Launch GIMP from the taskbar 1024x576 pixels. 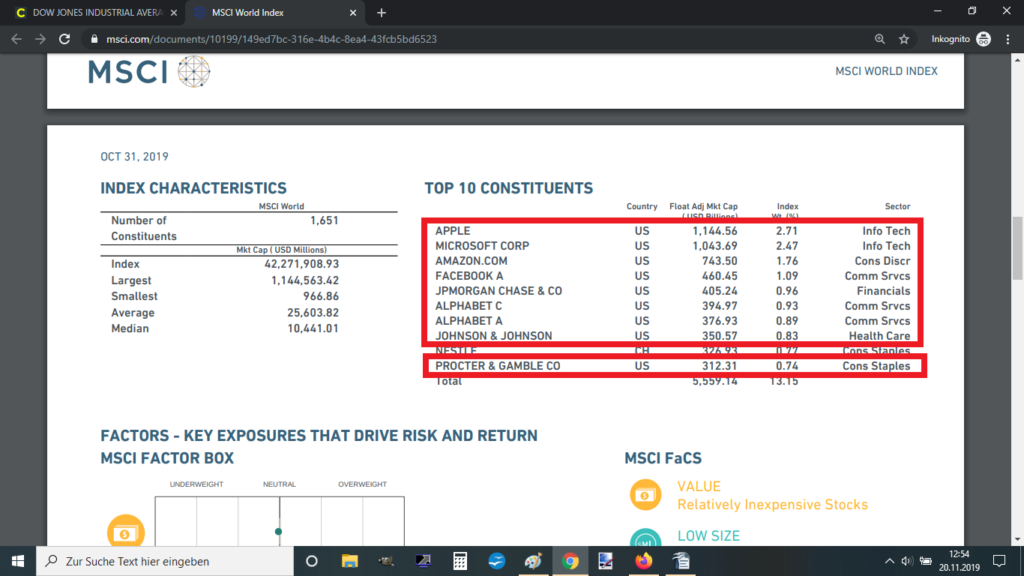coord(386,561)
